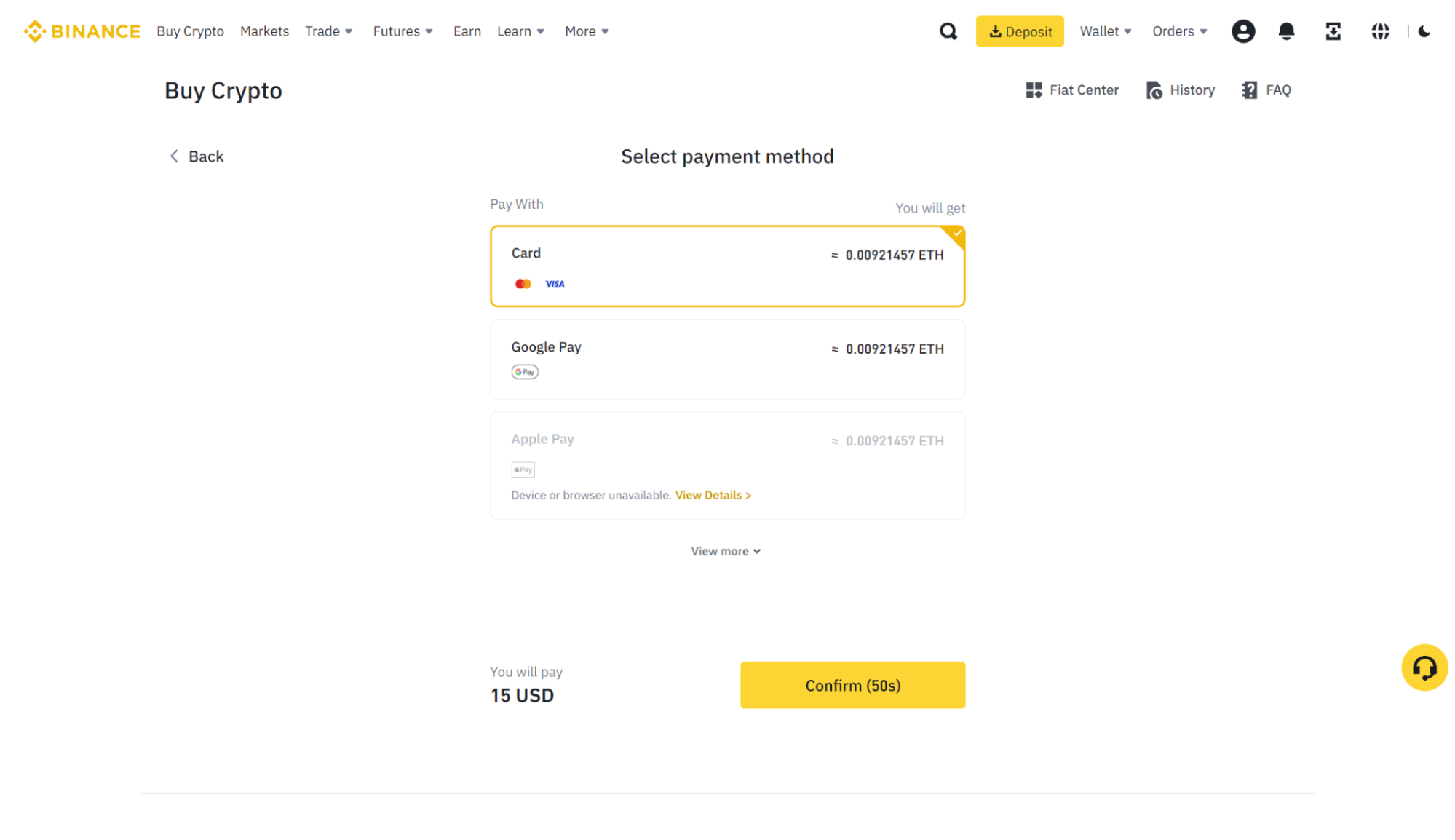The image size is (1455, 840).
Task: Open the FAQ page
Action: (x=1266, y=90)
